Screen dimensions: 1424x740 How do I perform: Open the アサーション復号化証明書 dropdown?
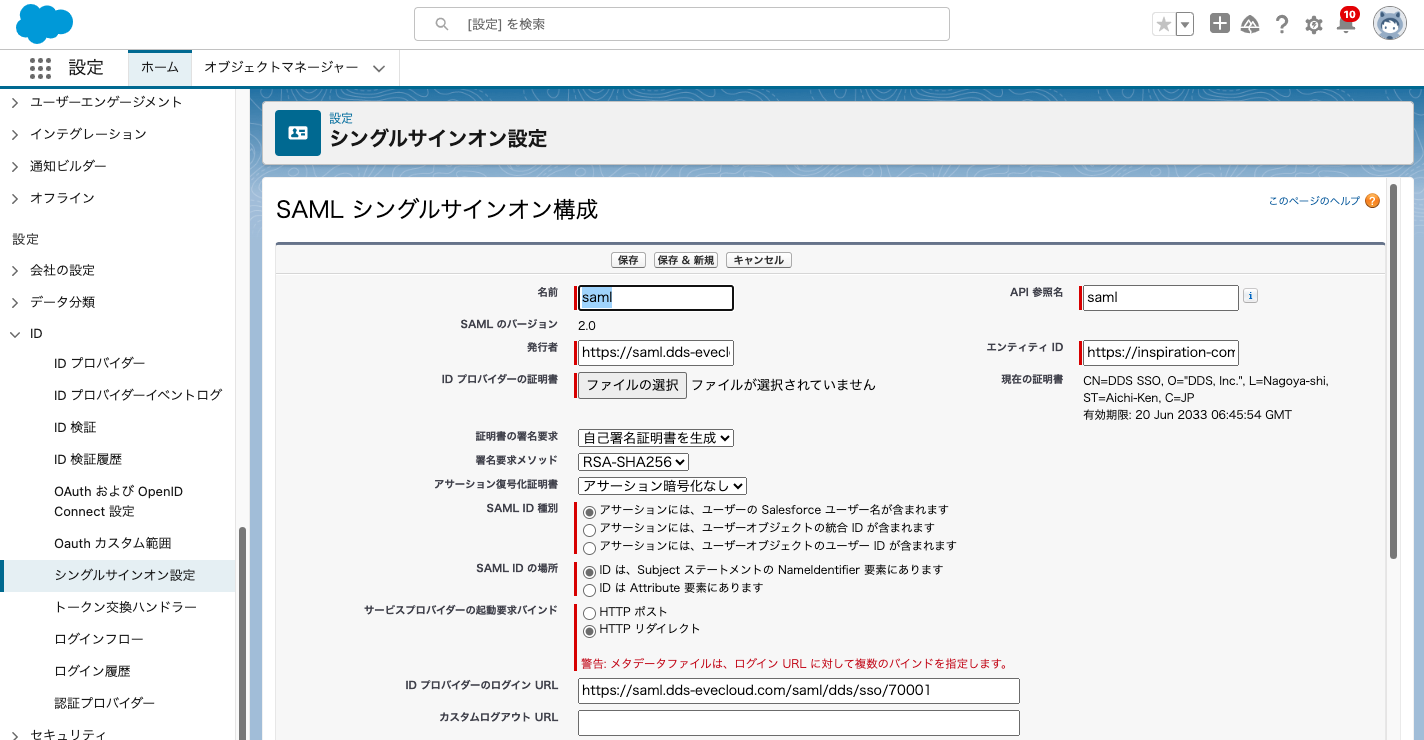tap(662, 486)
